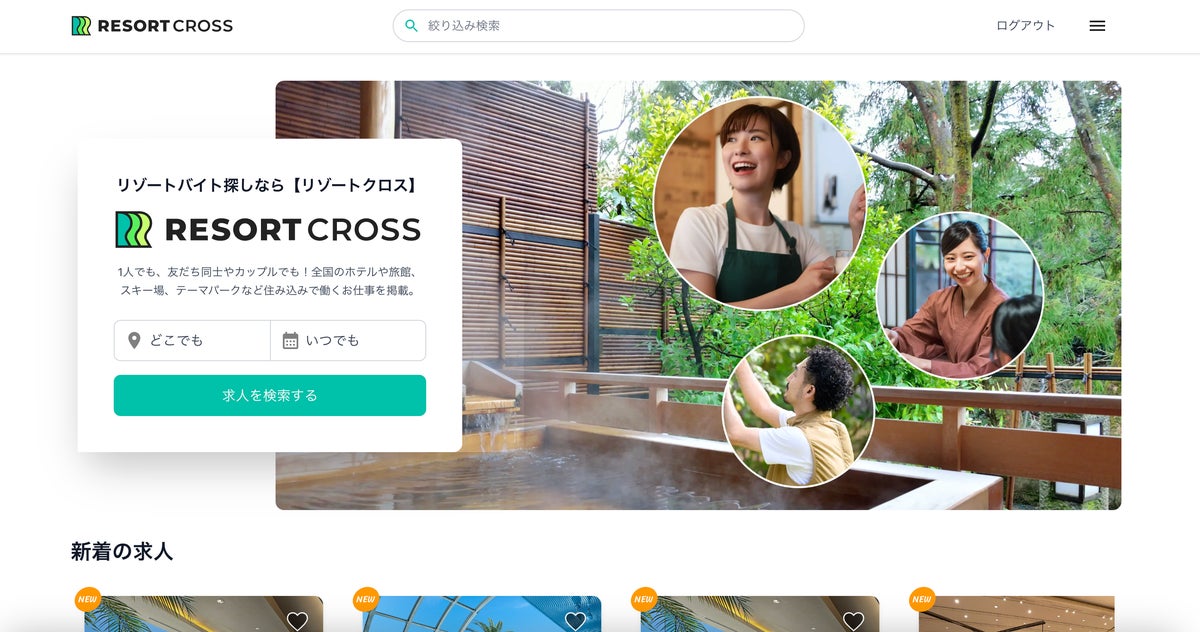
Task: Favorite the first job with heart icon
Action: coord(297,621)
